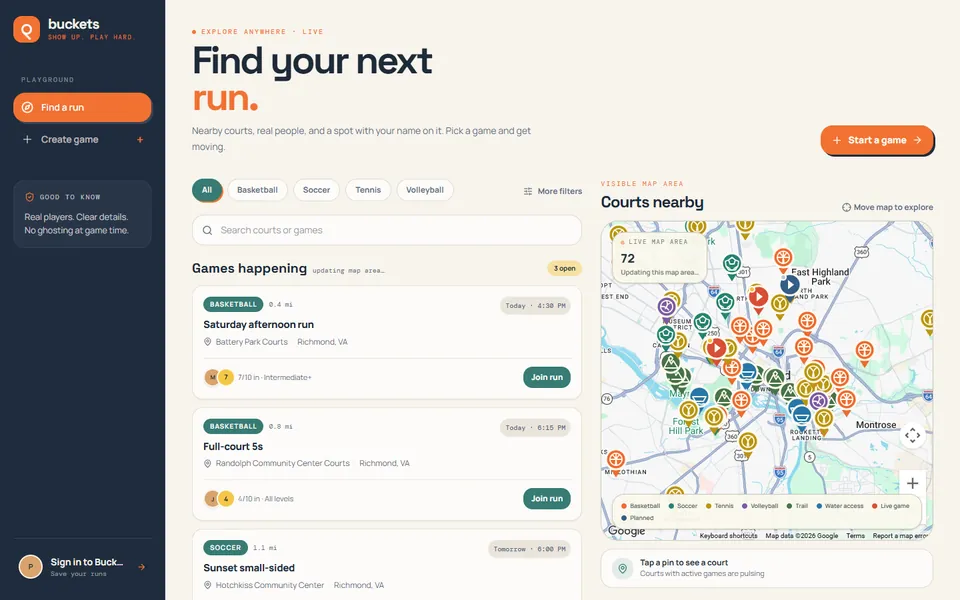
Task: Open the Sunset small-sided game title
Action: pyautogui.click(x=249, y=568)
